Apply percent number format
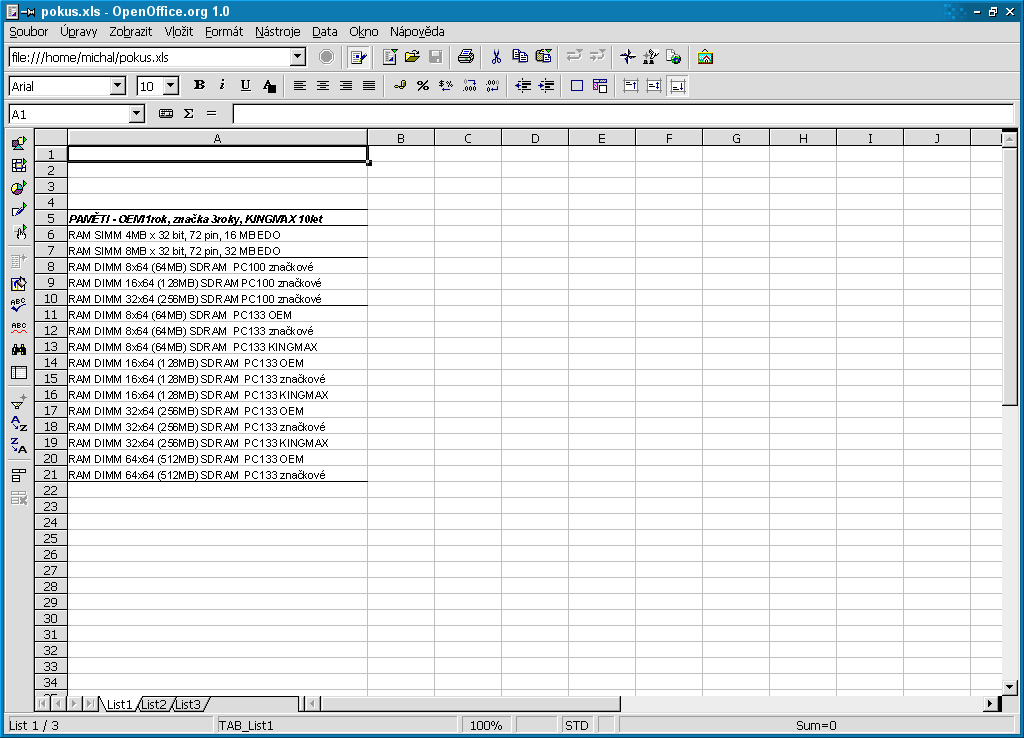Image resolution: width=1024 pixels, height=738 pixels. [423, 86]
